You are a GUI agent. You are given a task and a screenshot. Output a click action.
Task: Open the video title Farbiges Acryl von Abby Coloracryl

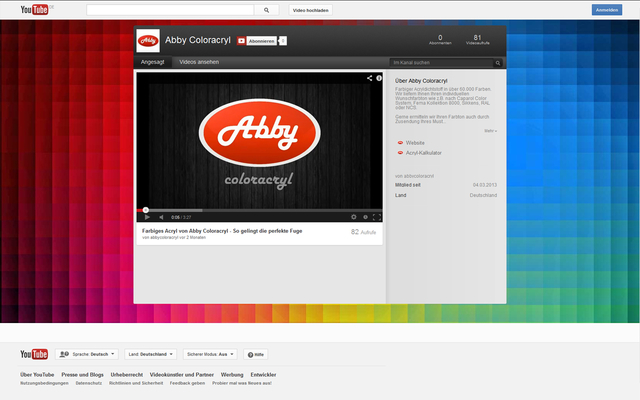coord(222,231)
